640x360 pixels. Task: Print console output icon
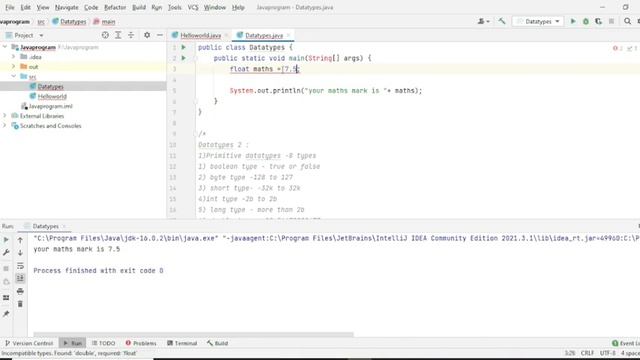[20, 291]
